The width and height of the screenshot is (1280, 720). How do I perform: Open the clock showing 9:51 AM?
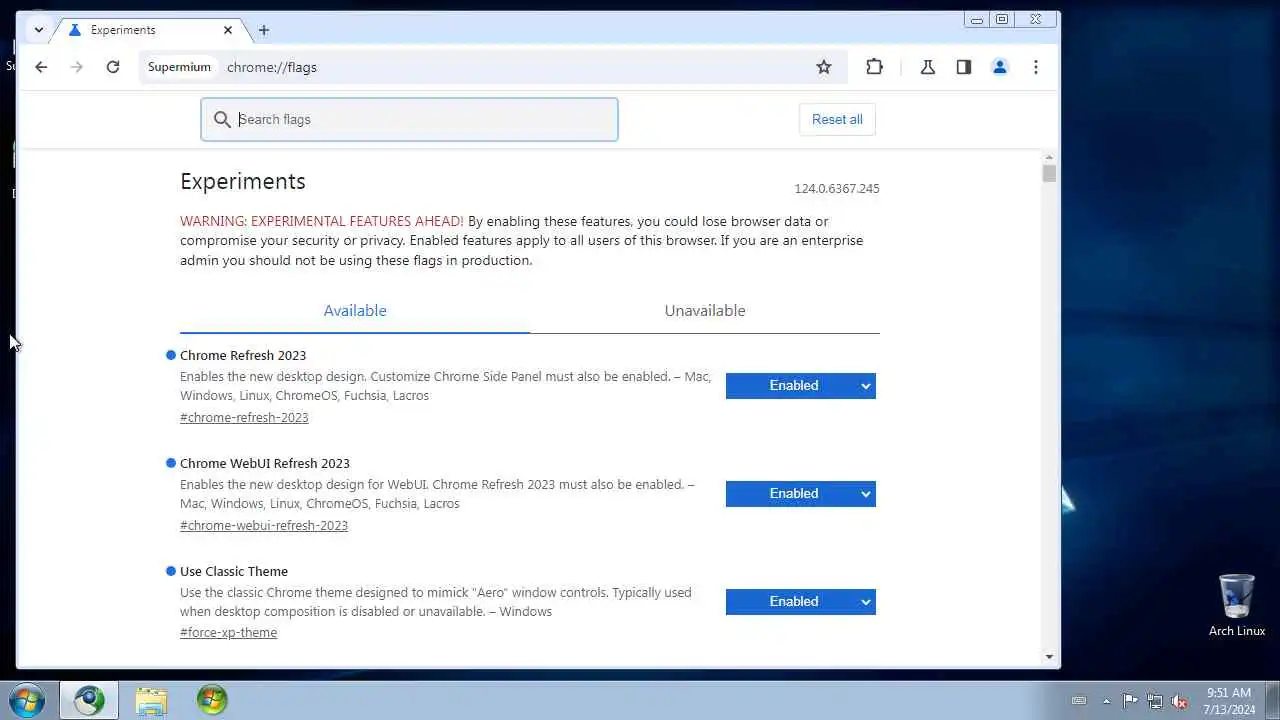[x=1229, y=701]
